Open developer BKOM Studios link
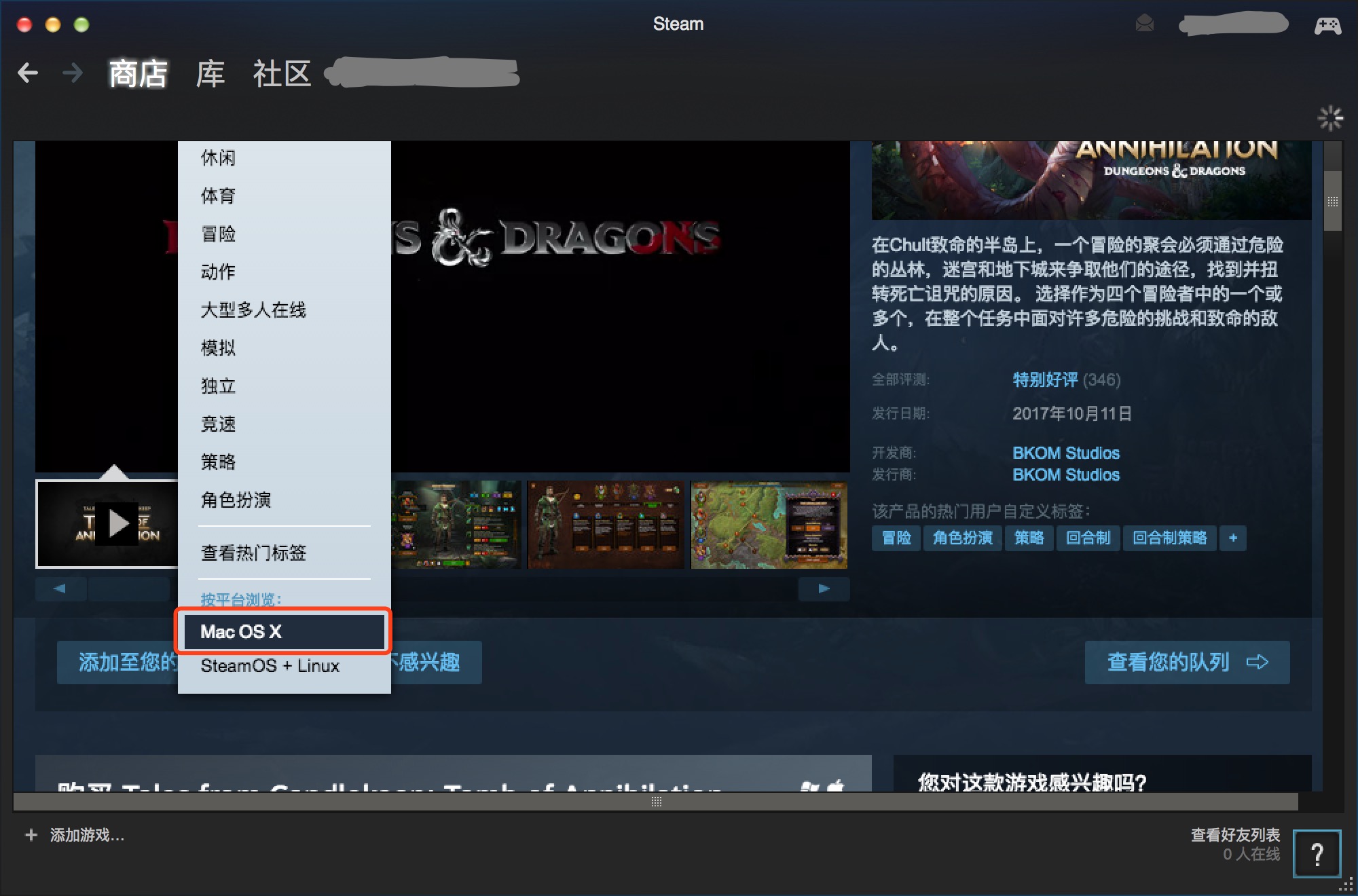The image size is (1358, 896). tap(1066, 453)
